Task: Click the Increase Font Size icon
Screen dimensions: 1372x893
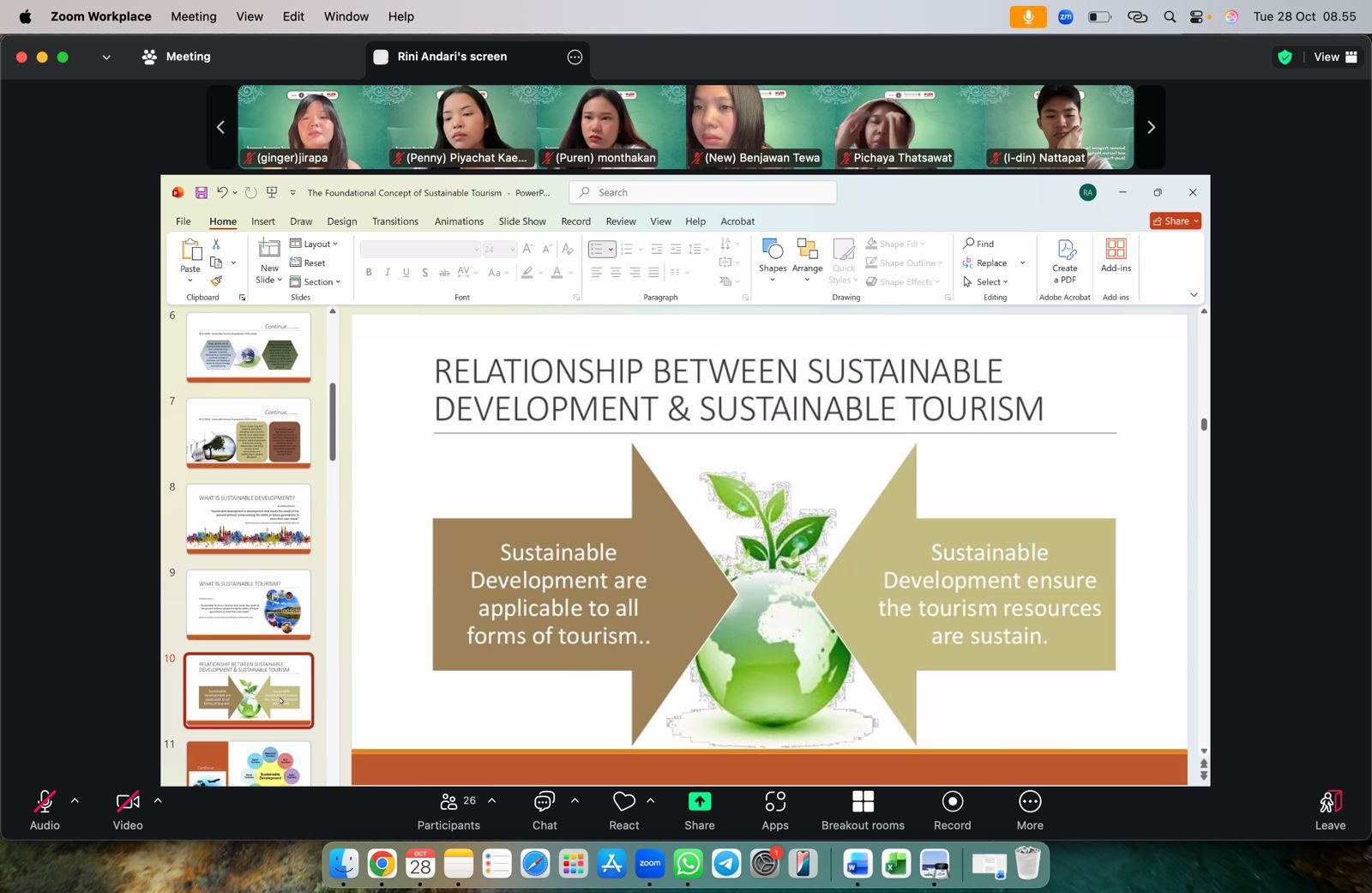Action: tap(528, 249)
